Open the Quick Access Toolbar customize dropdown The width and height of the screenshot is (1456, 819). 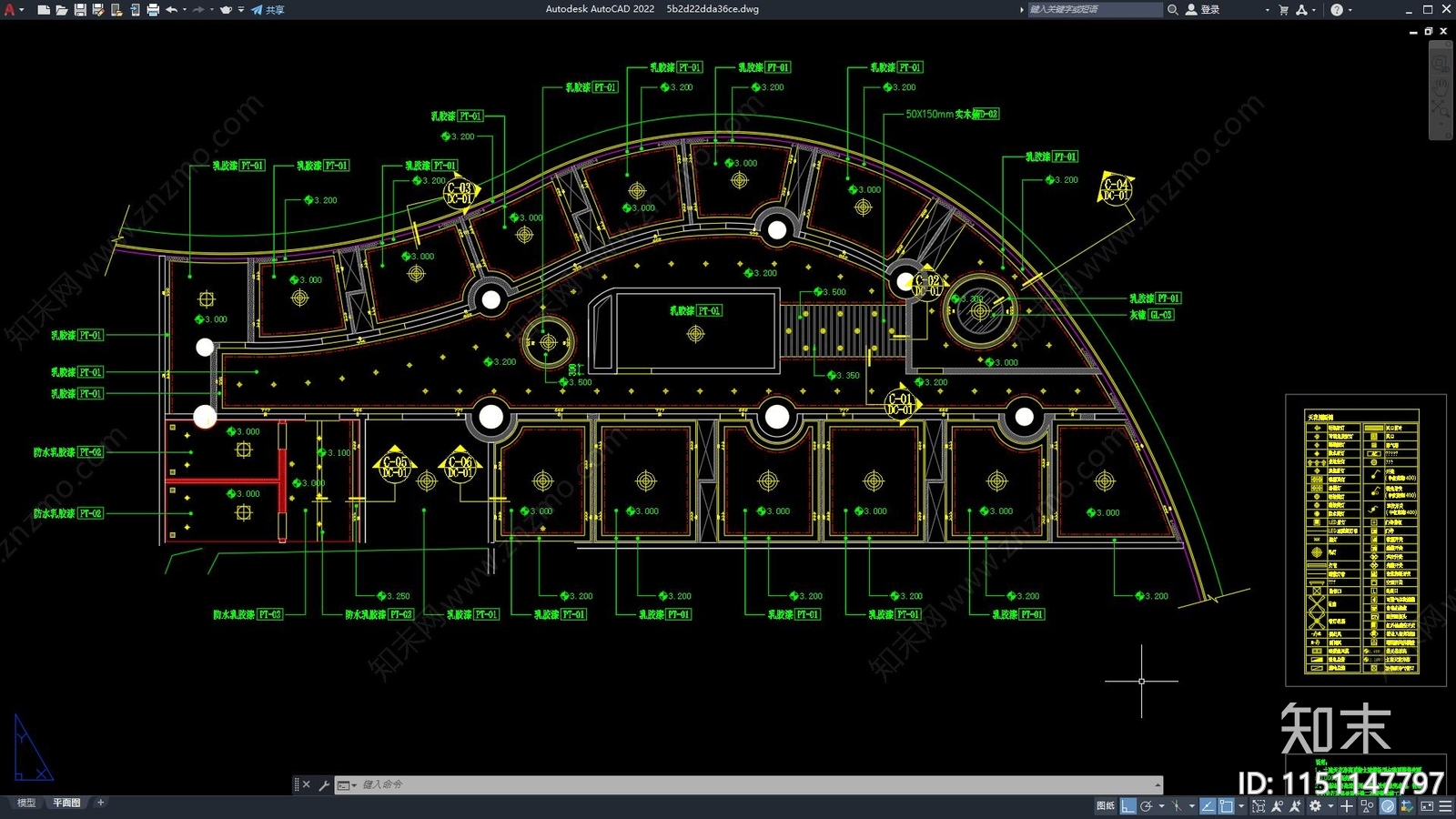[241, 10]
